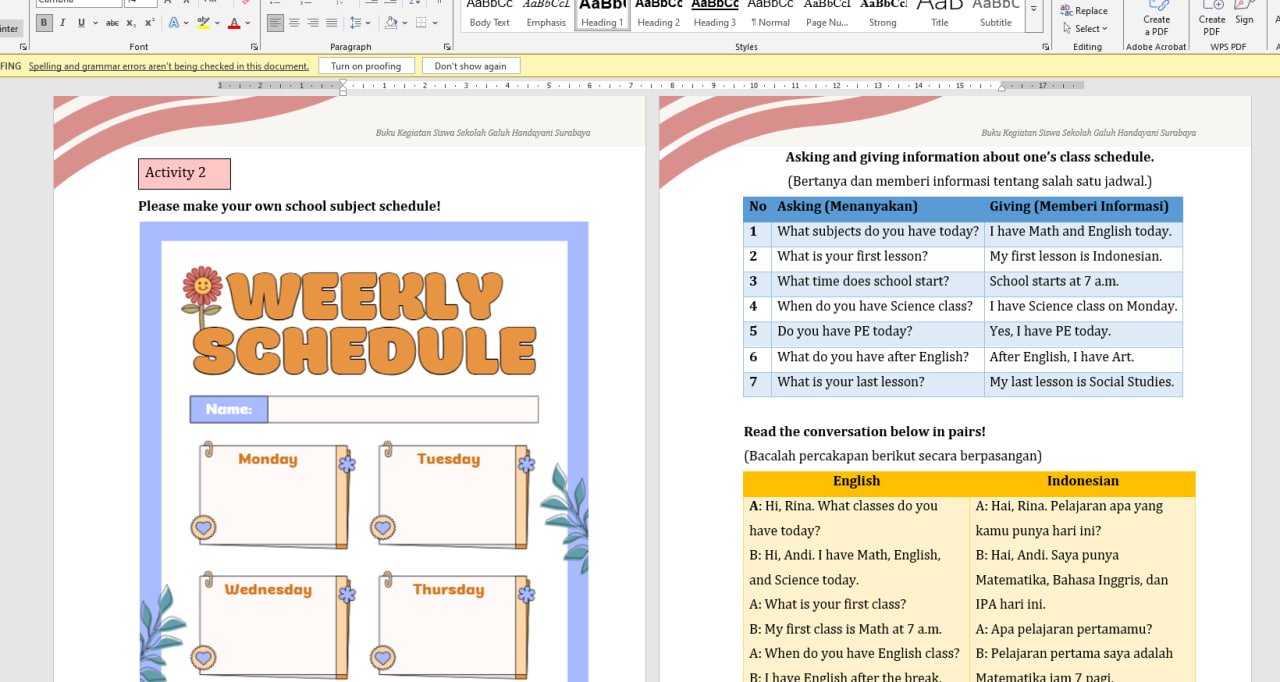Center align the text
This screenshot has height=682, width=1280.
tap(295, 22)
